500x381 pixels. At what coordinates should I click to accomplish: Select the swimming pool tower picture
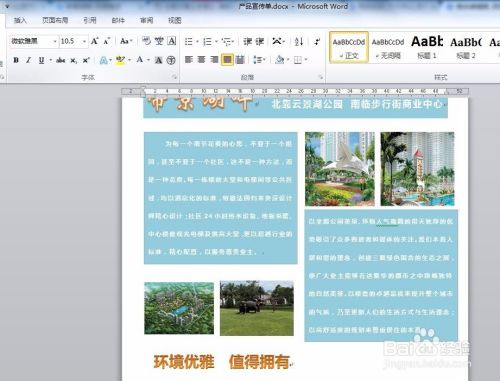[417, 169]
